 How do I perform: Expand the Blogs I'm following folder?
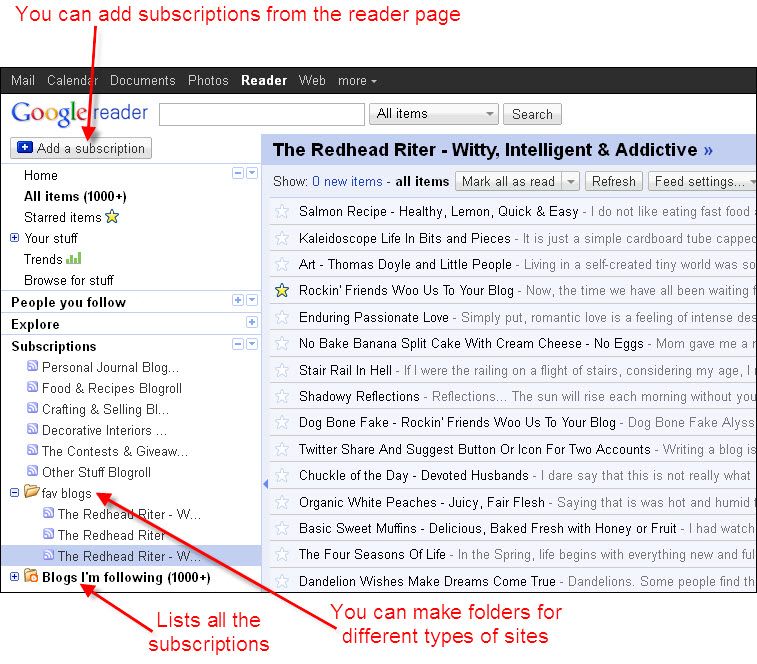pyautogui.click(x=14, y=577)
